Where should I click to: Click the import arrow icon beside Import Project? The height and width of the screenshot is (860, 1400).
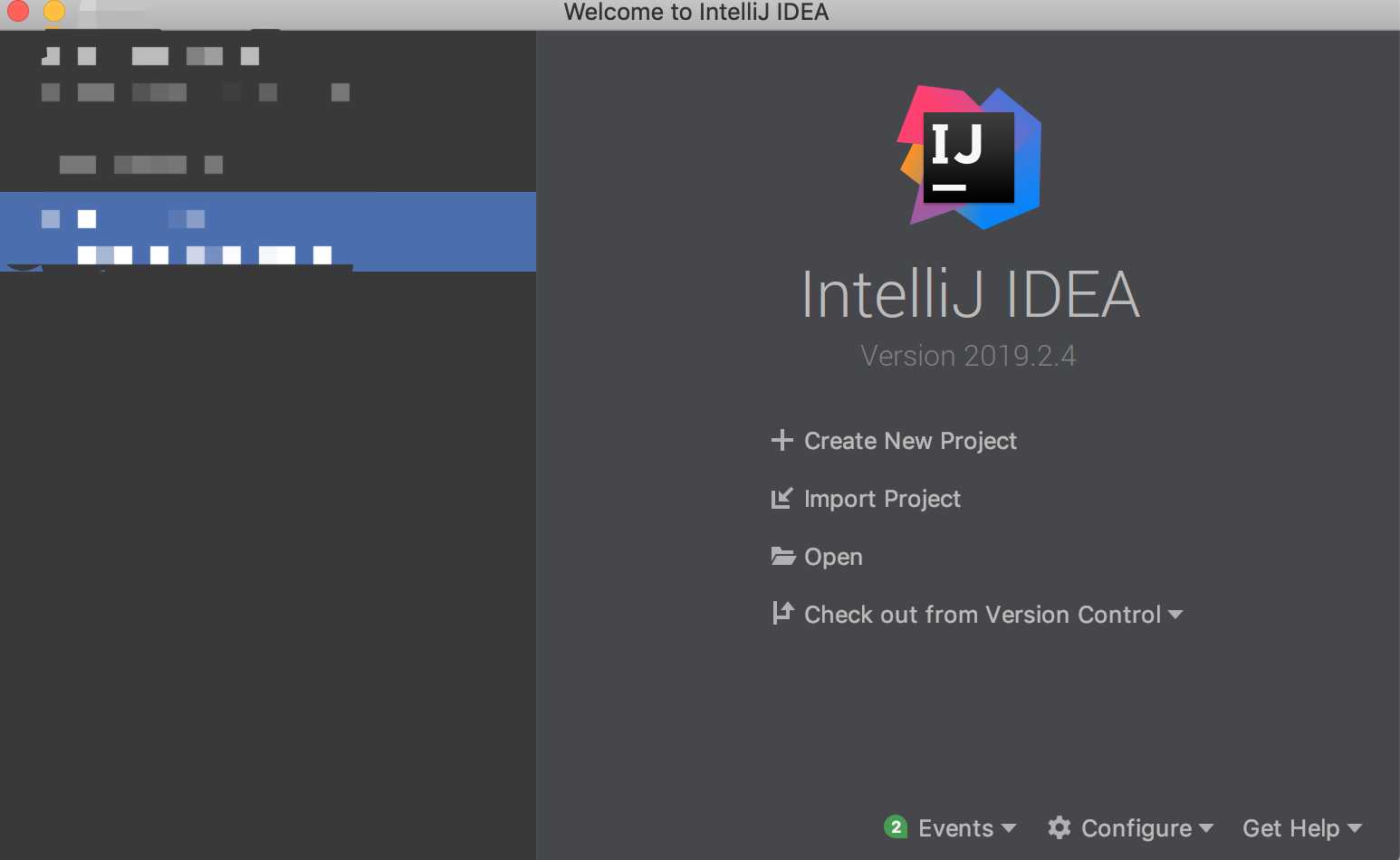click(782, 499)
